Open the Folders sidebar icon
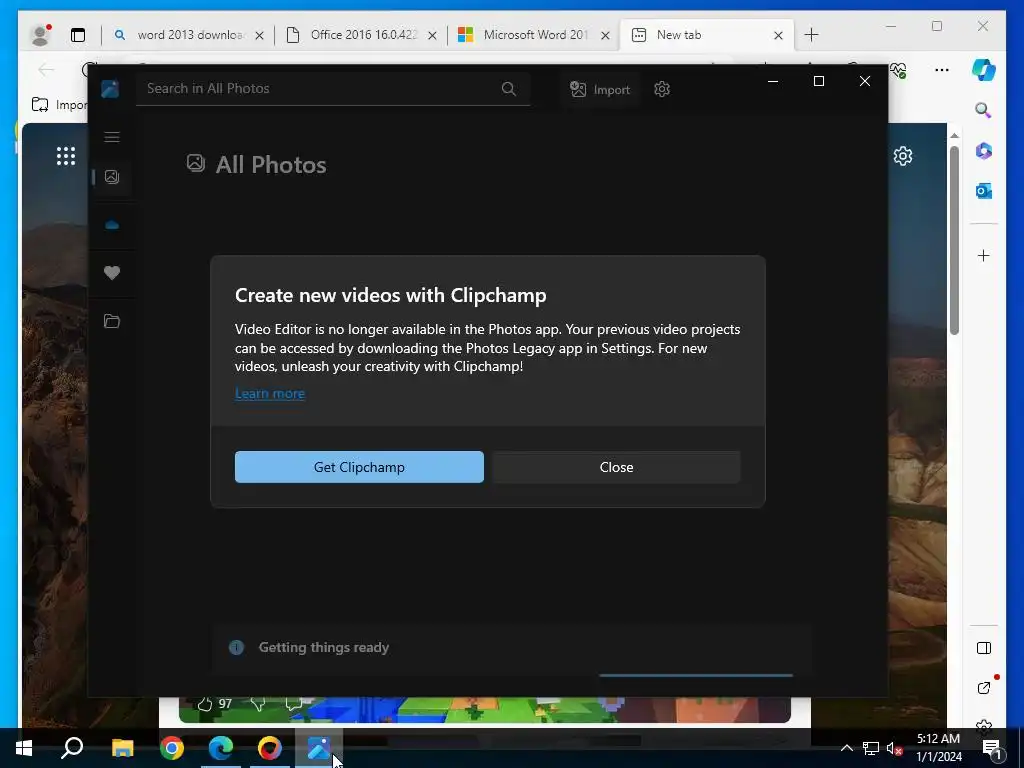 point(112,321)
